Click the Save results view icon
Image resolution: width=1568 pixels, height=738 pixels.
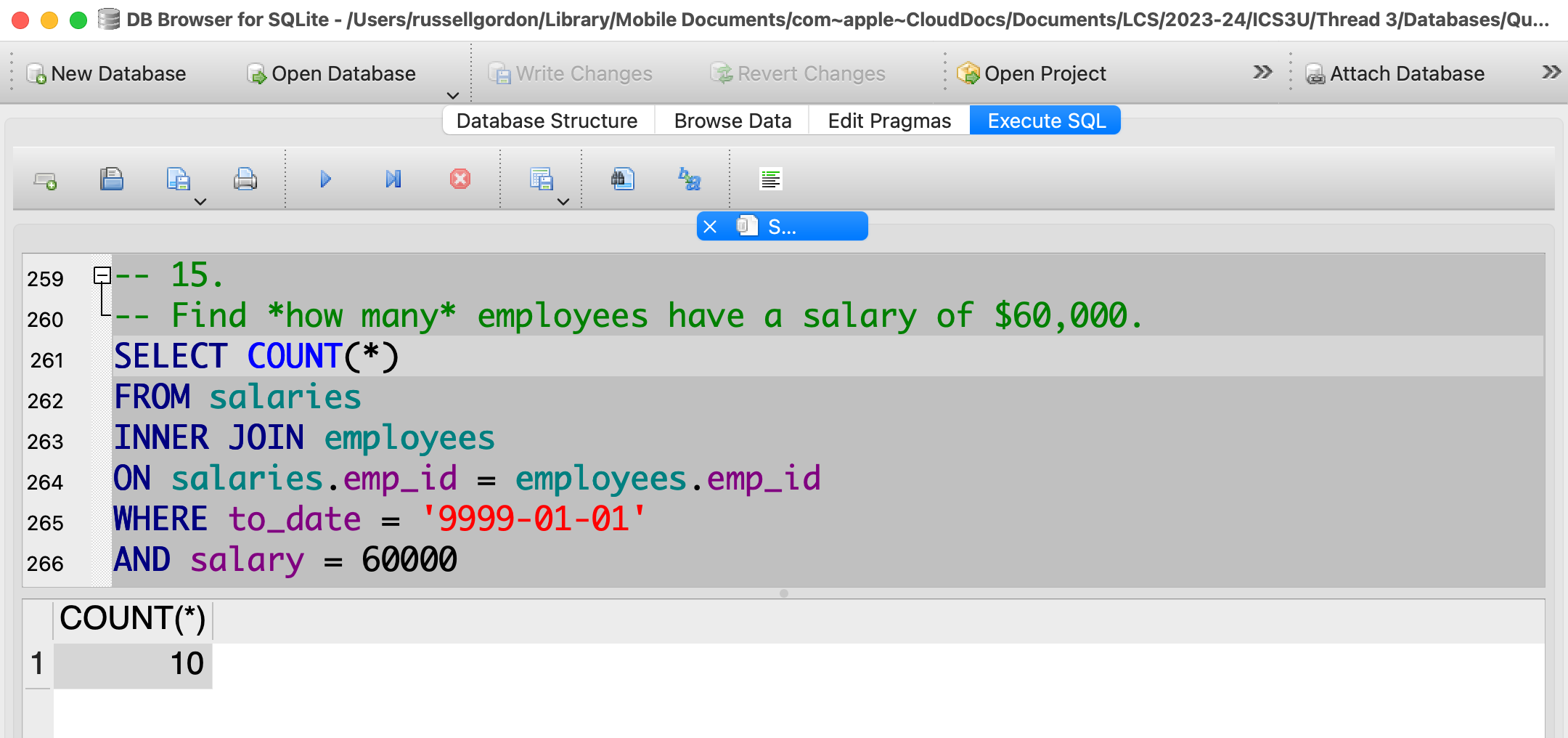tap(541, 179)
